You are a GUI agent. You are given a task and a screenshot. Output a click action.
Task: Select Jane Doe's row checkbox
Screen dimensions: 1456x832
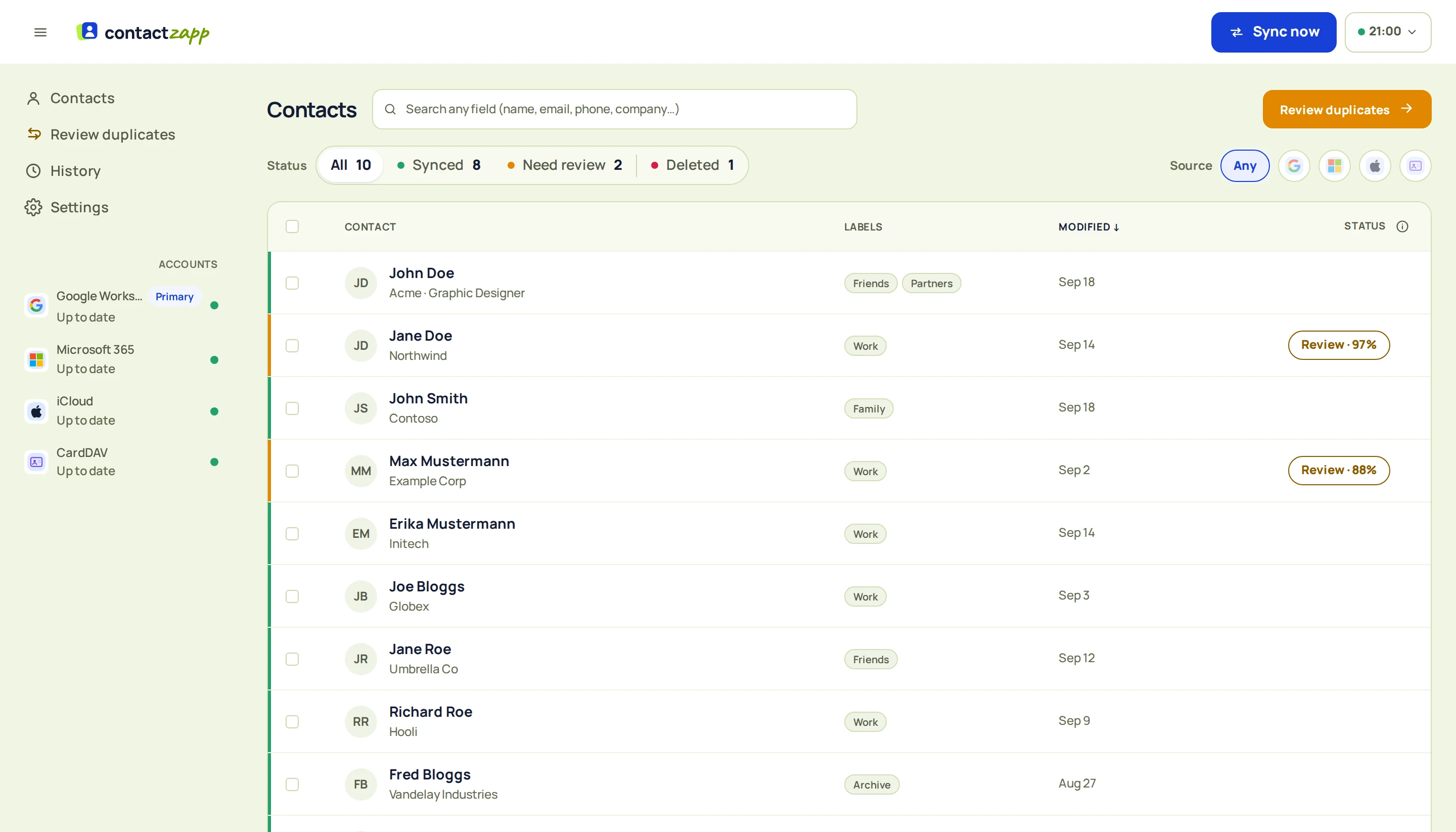point(292,346)
